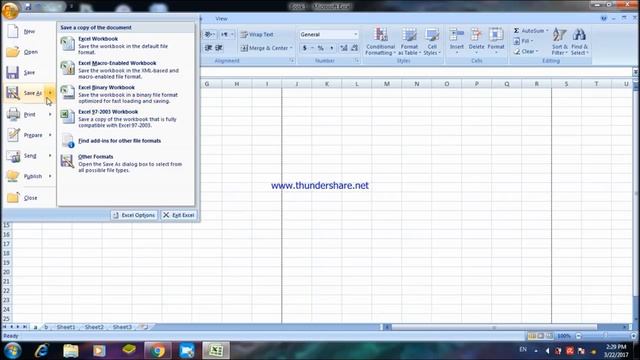This screenshot has height=360, width=640.
Task: Open Clear dropdown in Editing group
Action: click(x=526, y=51)
